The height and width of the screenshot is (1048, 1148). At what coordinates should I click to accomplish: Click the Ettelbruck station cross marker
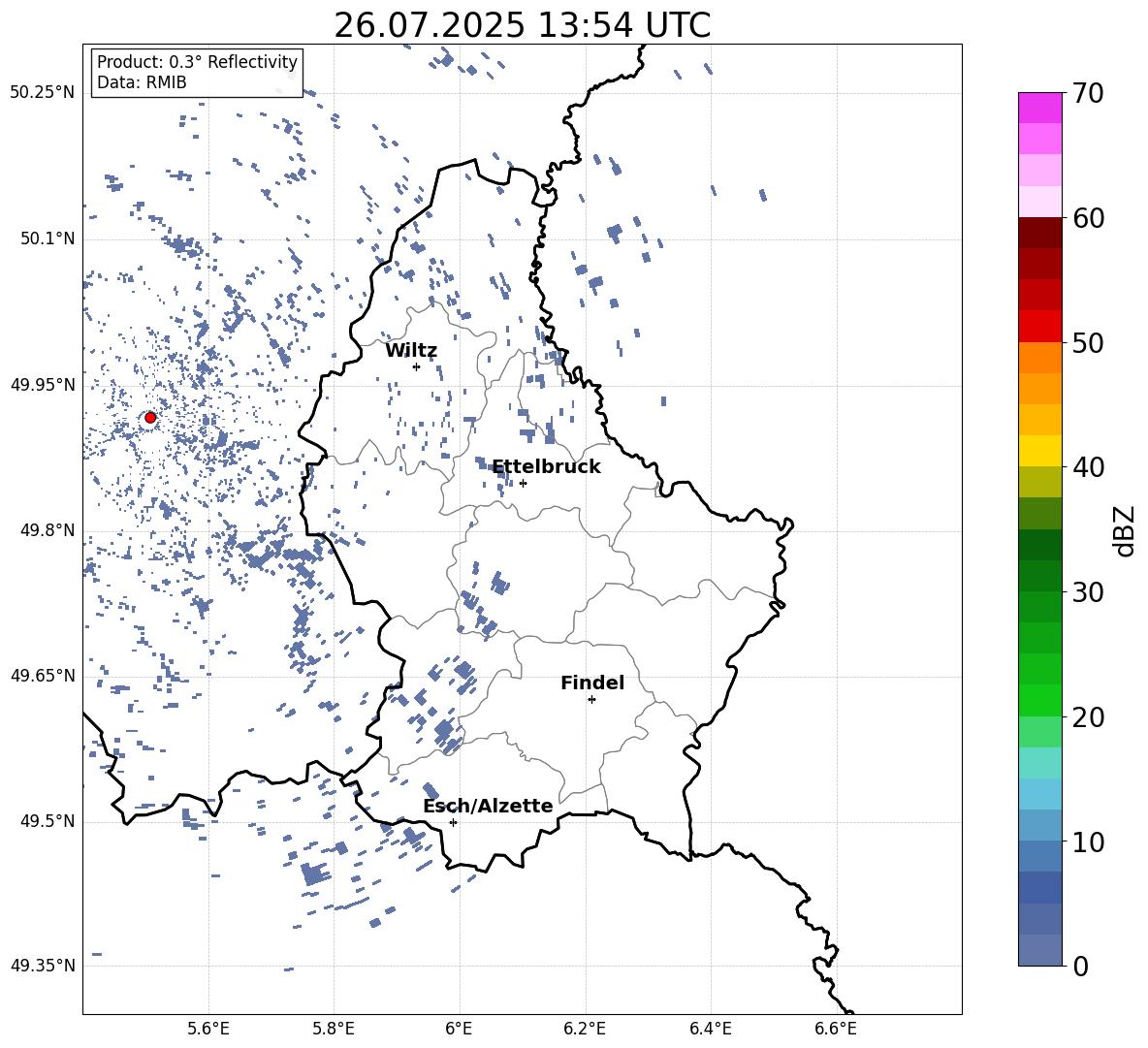tap(523, 483)
